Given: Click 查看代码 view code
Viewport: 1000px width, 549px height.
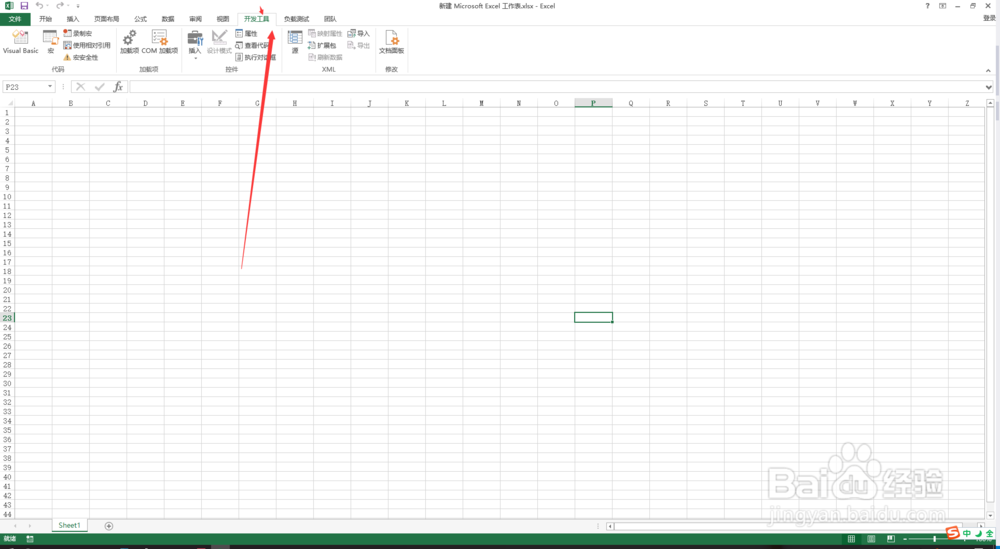Looking at the screenshot, I should tap(253, 45).
